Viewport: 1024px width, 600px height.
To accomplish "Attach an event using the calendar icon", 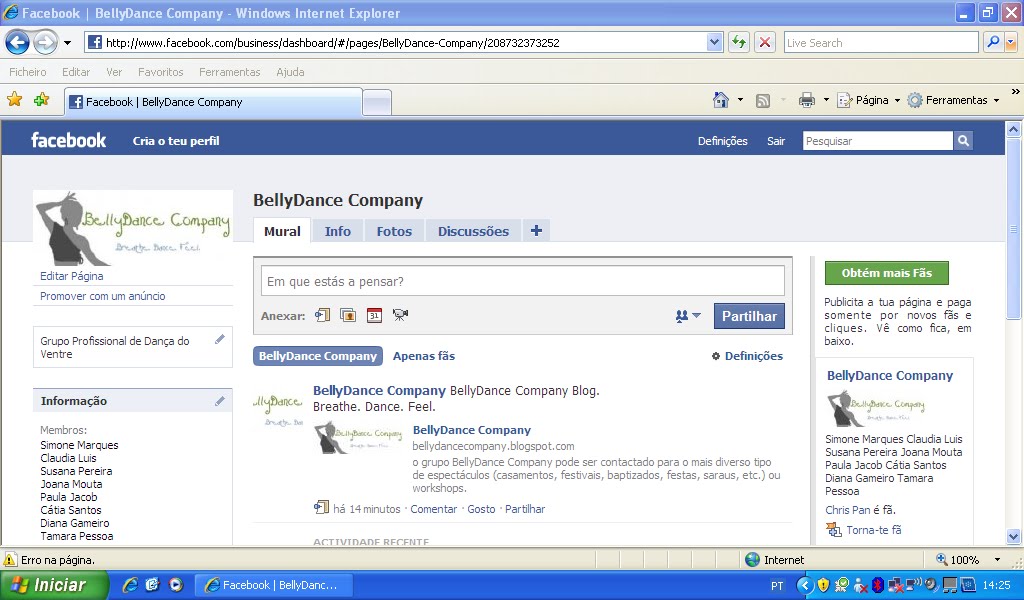I will [374, 315].
